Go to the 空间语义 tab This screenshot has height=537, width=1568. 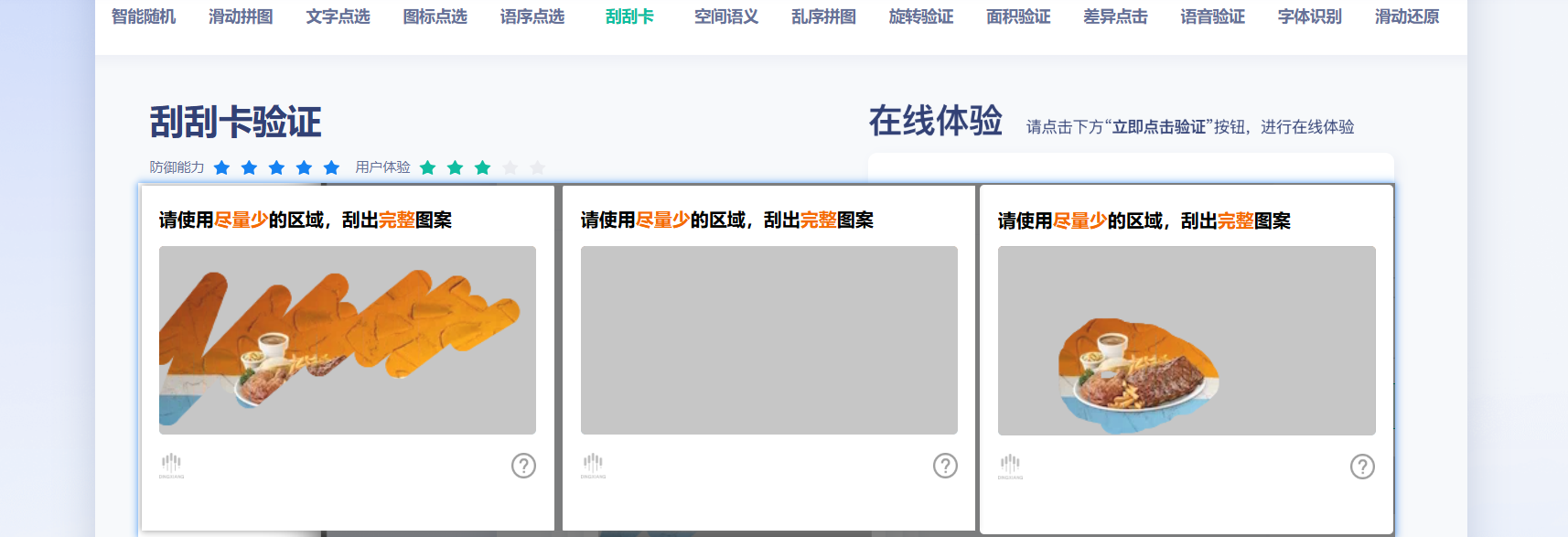point(726,16)
